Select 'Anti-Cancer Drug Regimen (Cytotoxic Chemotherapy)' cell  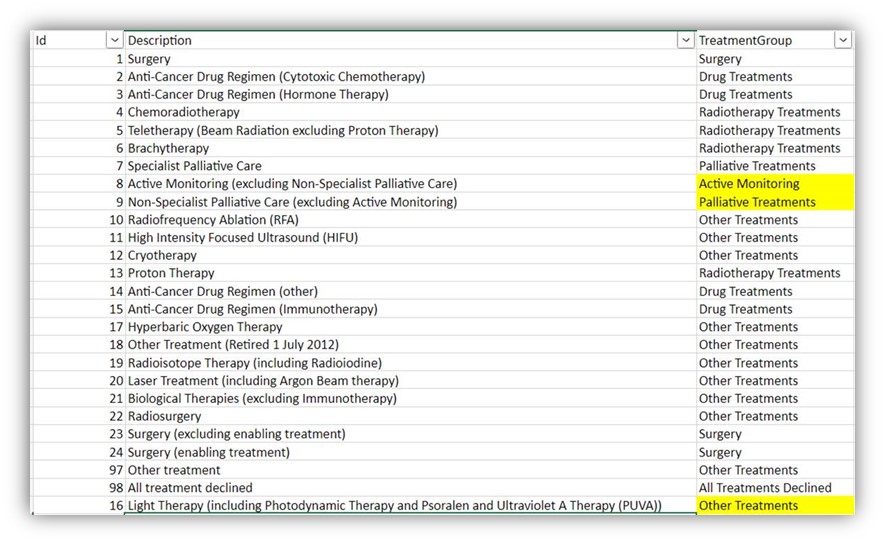tap(410, 77)
